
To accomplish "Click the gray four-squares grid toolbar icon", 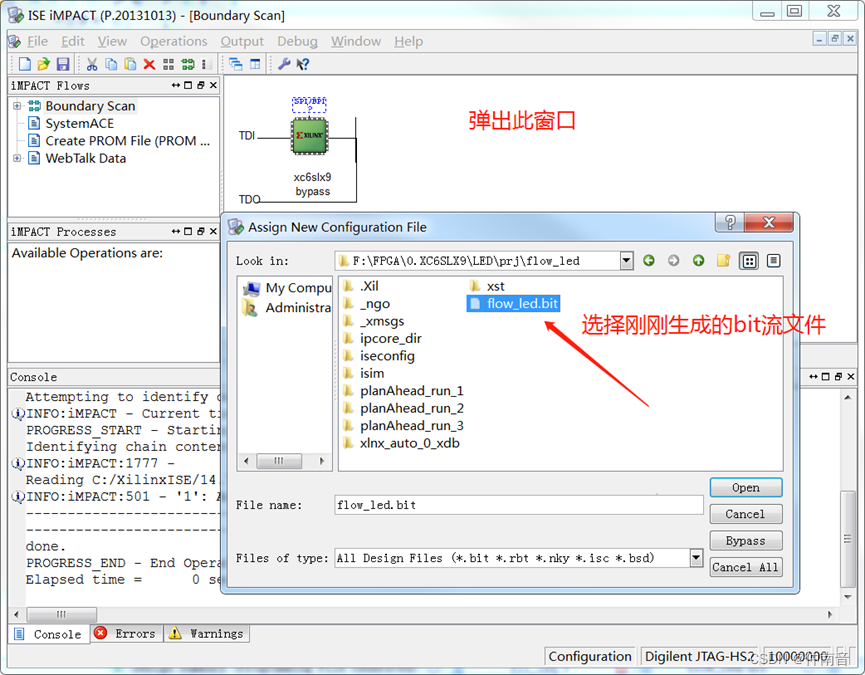I will click(x=169, y=64).
